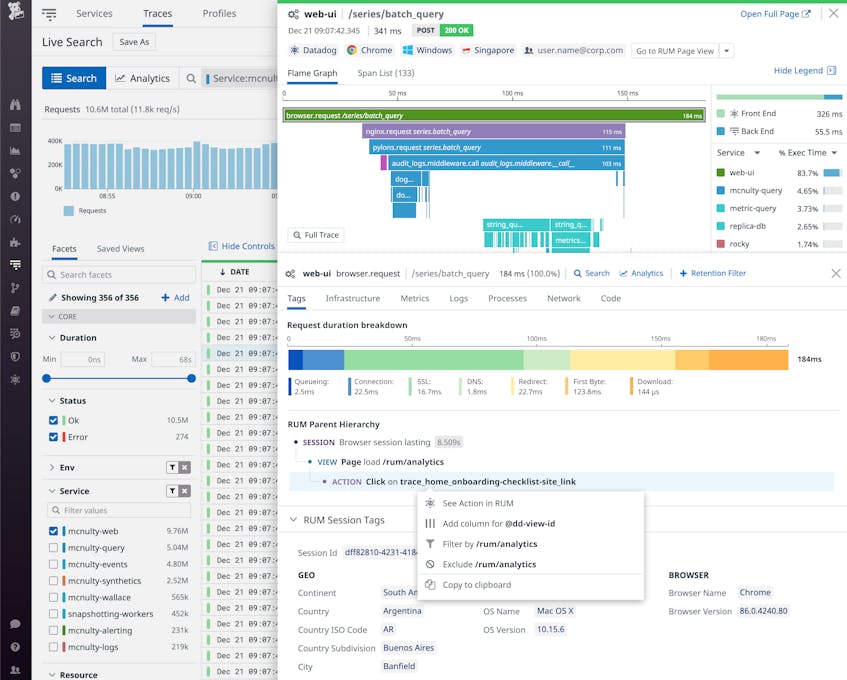Open the Datadog logo home icon
The image size is (847, 680).
[x=16, y=10]
